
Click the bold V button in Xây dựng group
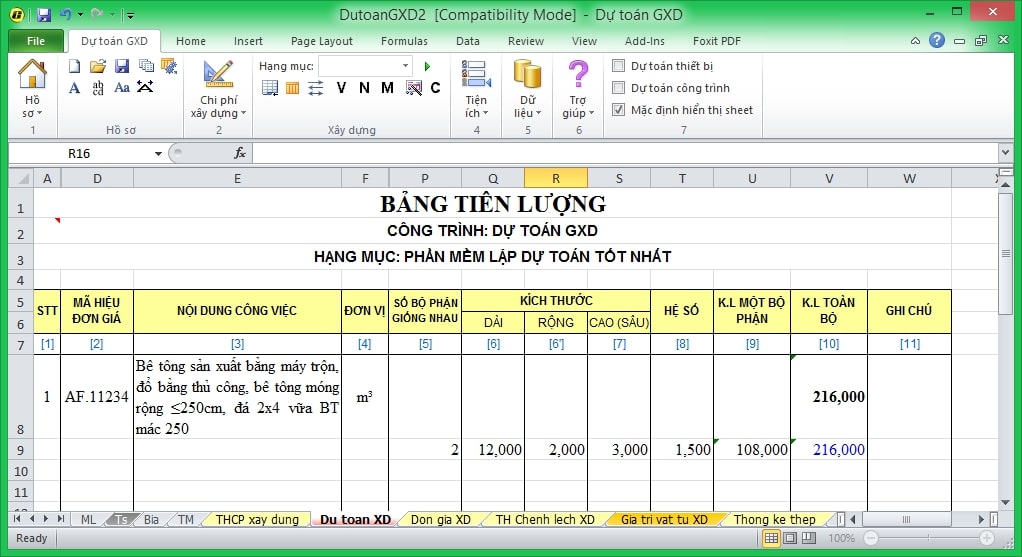[x=341, y=88]
